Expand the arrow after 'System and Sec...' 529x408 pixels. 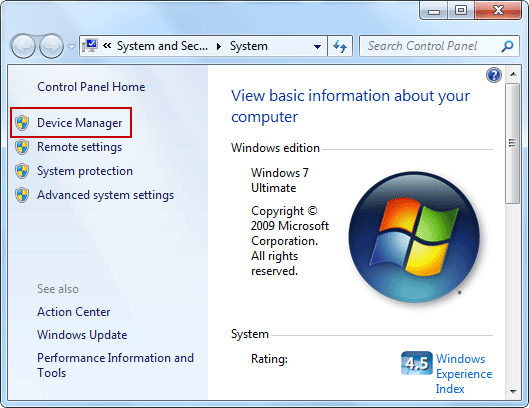219,46
